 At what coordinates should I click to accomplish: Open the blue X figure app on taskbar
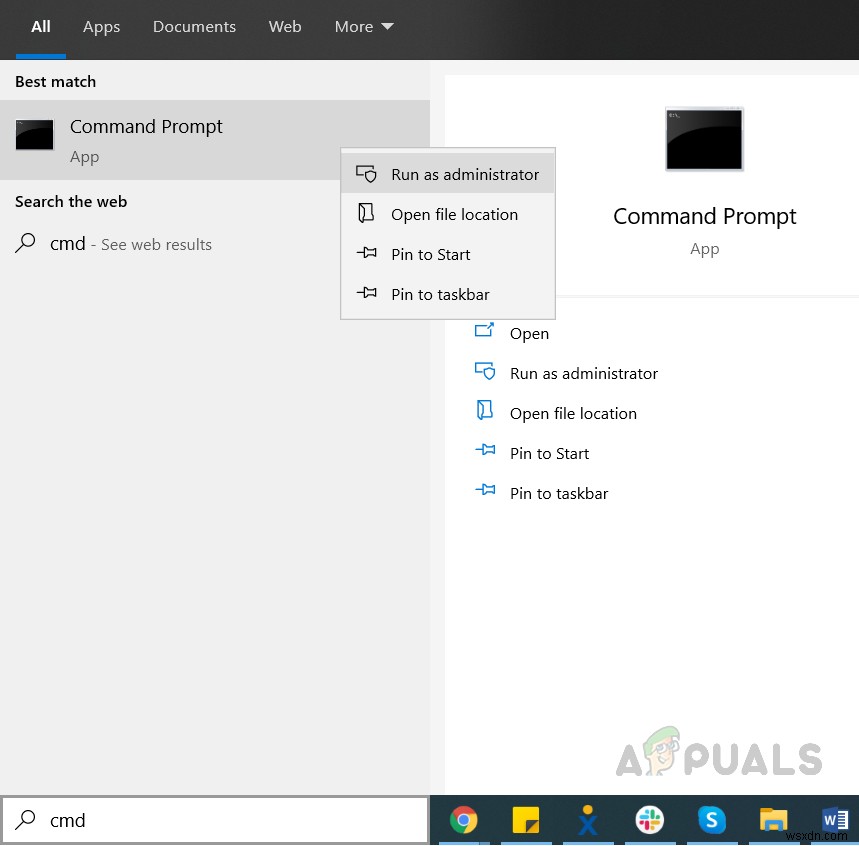tap(588, 820)
